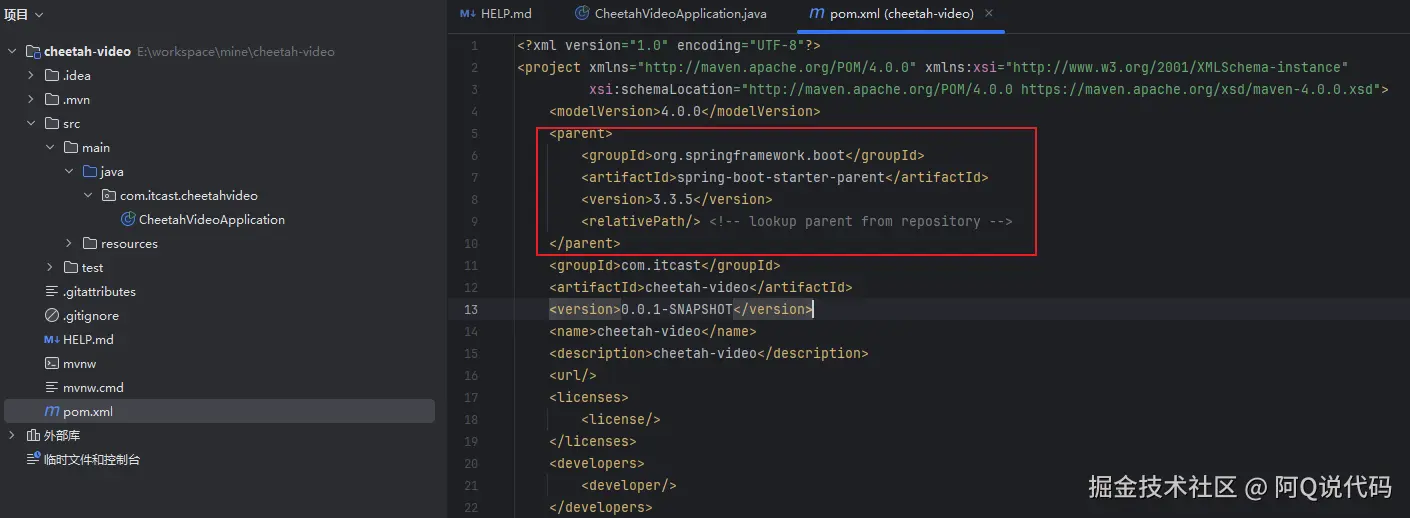Click the xml version="1.0" declaration line
1410x518 pixels.
pos(669,46)
